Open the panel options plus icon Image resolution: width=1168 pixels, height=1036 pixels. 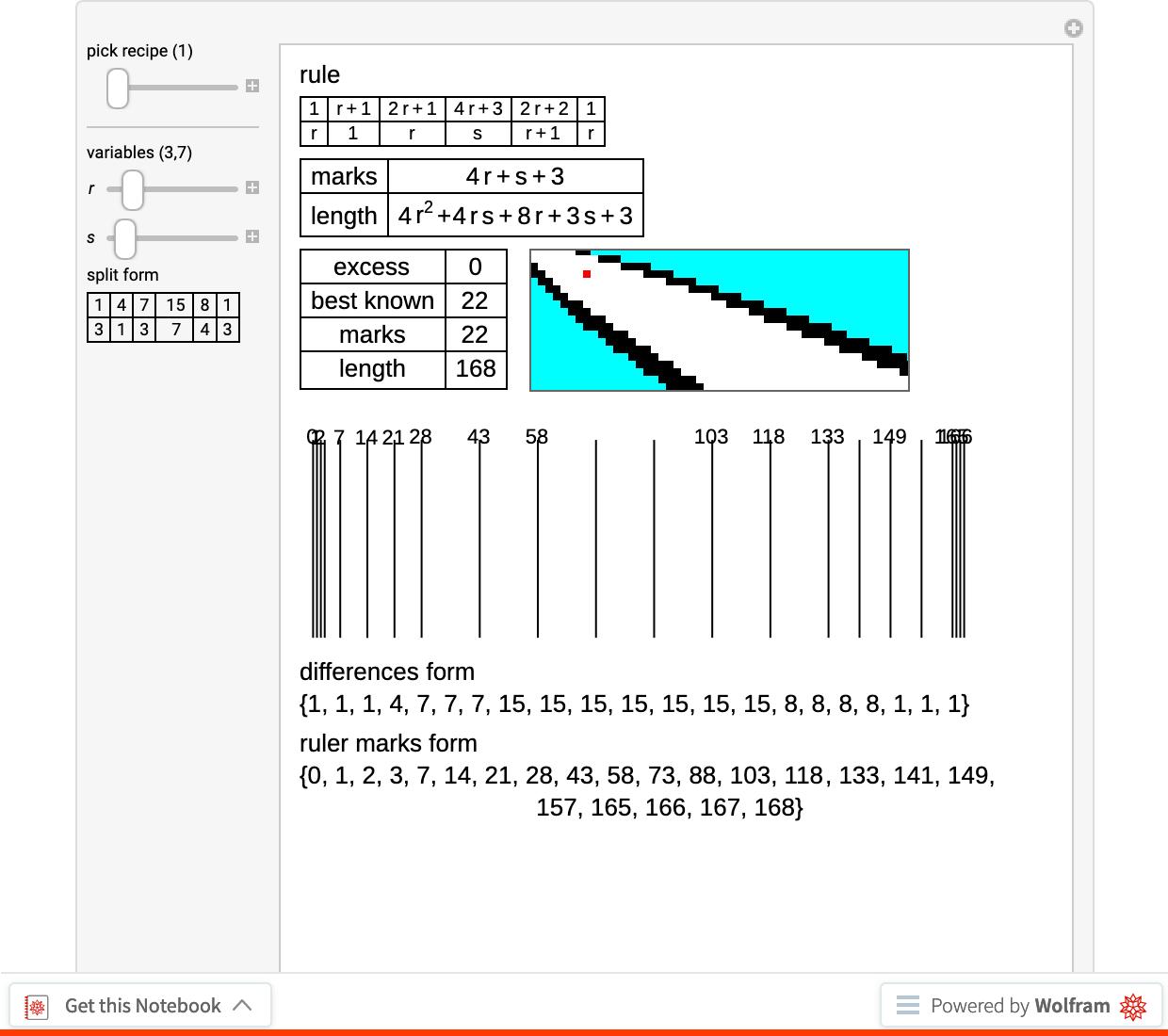(x=1073, y=28)
